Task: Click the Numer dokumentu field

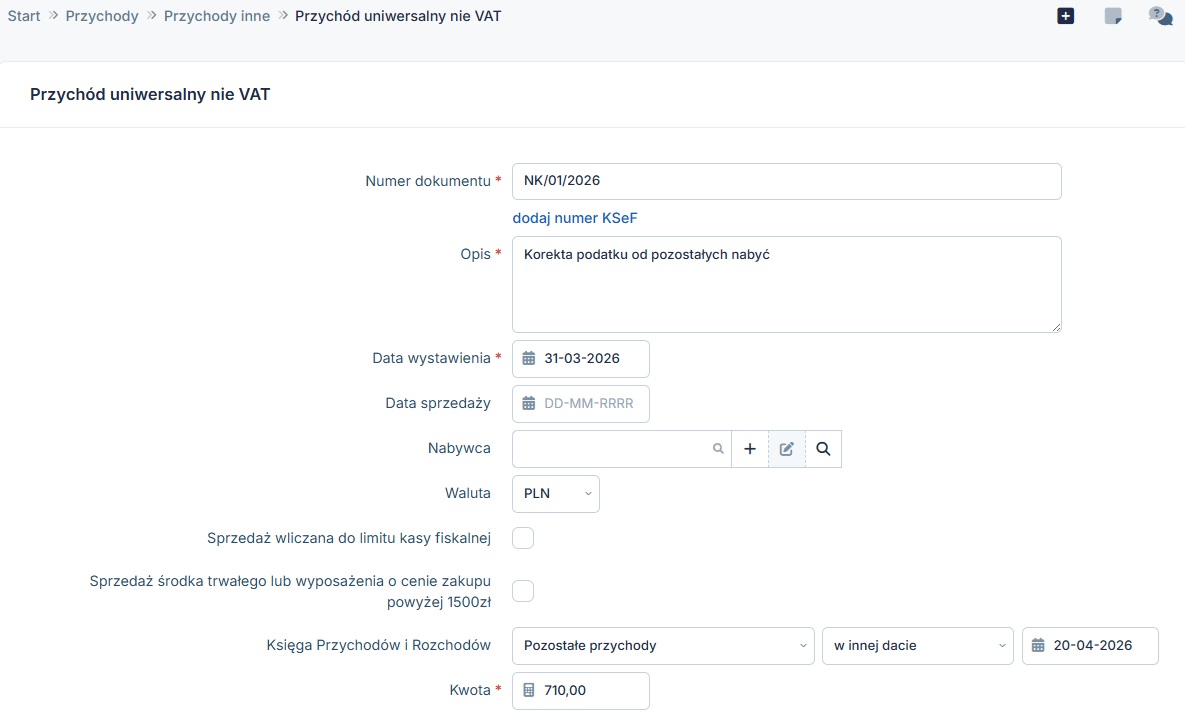Action: point(786,182)
